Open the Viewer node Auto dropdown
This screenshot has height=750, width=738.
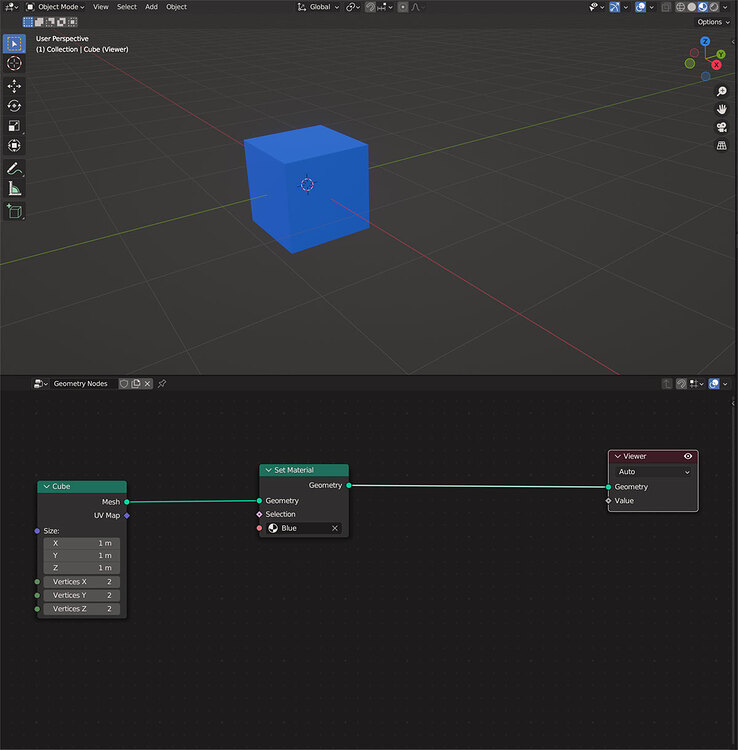click(x=653, y=472)
